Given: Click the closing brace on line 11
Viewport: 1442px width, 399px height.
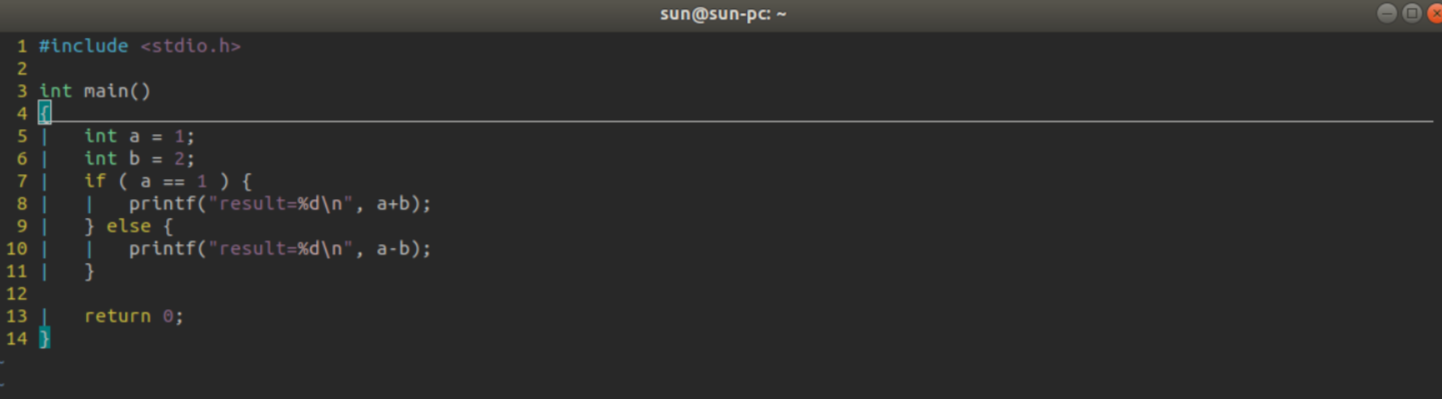Looking at the screenshot, I should coord(90,271).
